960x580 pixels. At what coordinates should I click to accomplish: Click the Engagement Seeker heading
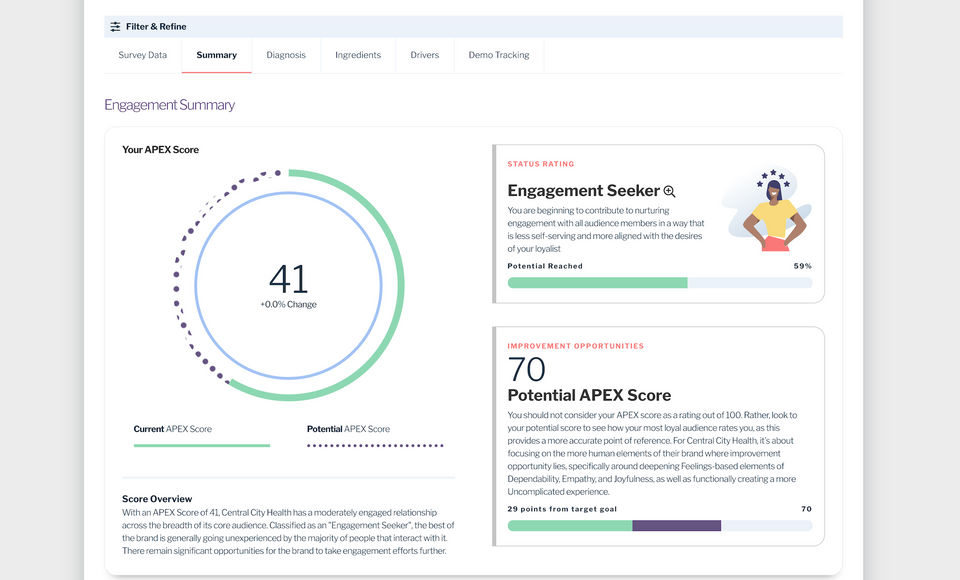click(584, 191)
